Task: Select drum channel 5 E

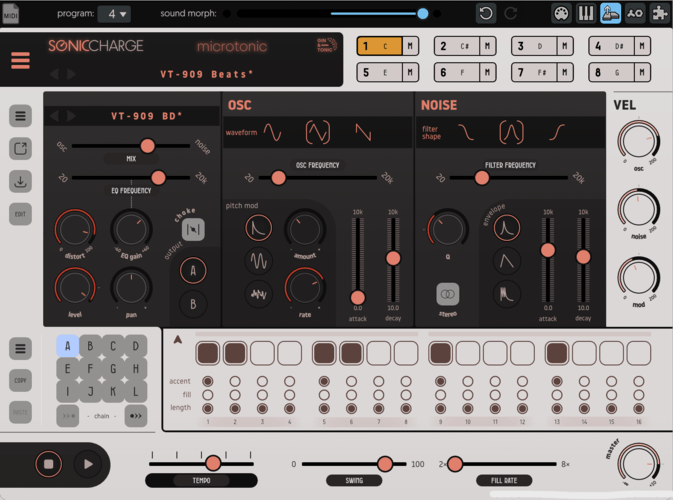Action: 379,73
